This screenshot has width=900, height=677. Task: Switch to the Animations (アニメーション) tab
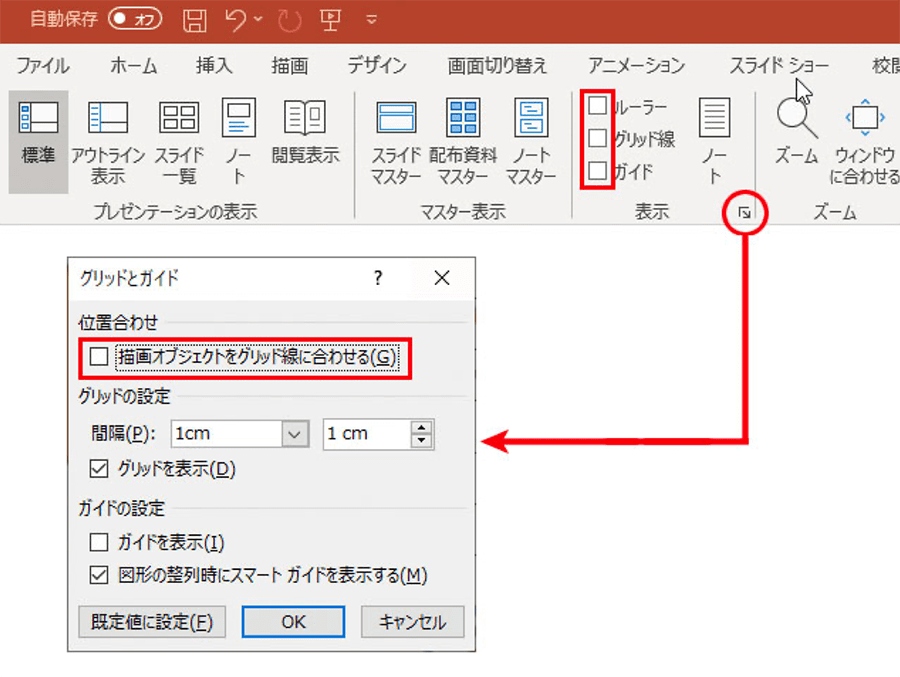636,66
